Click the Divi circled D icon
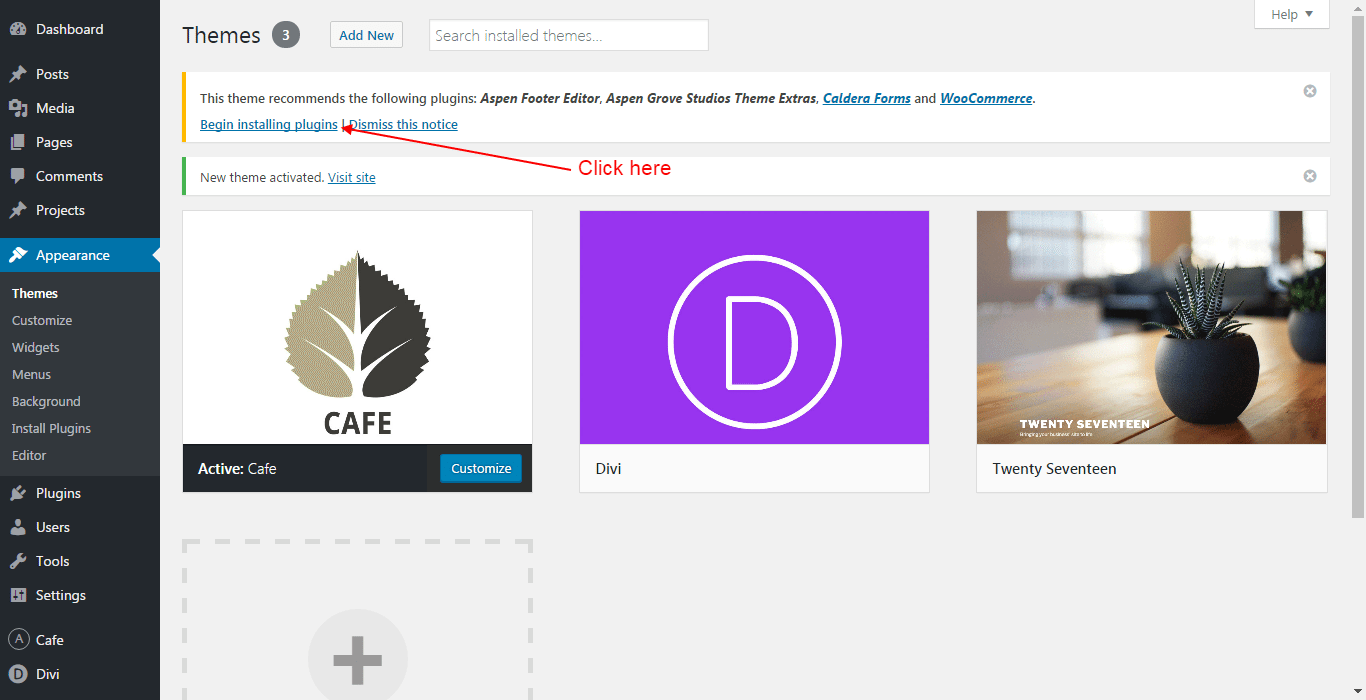1366x700 pixels. point(18,674)
